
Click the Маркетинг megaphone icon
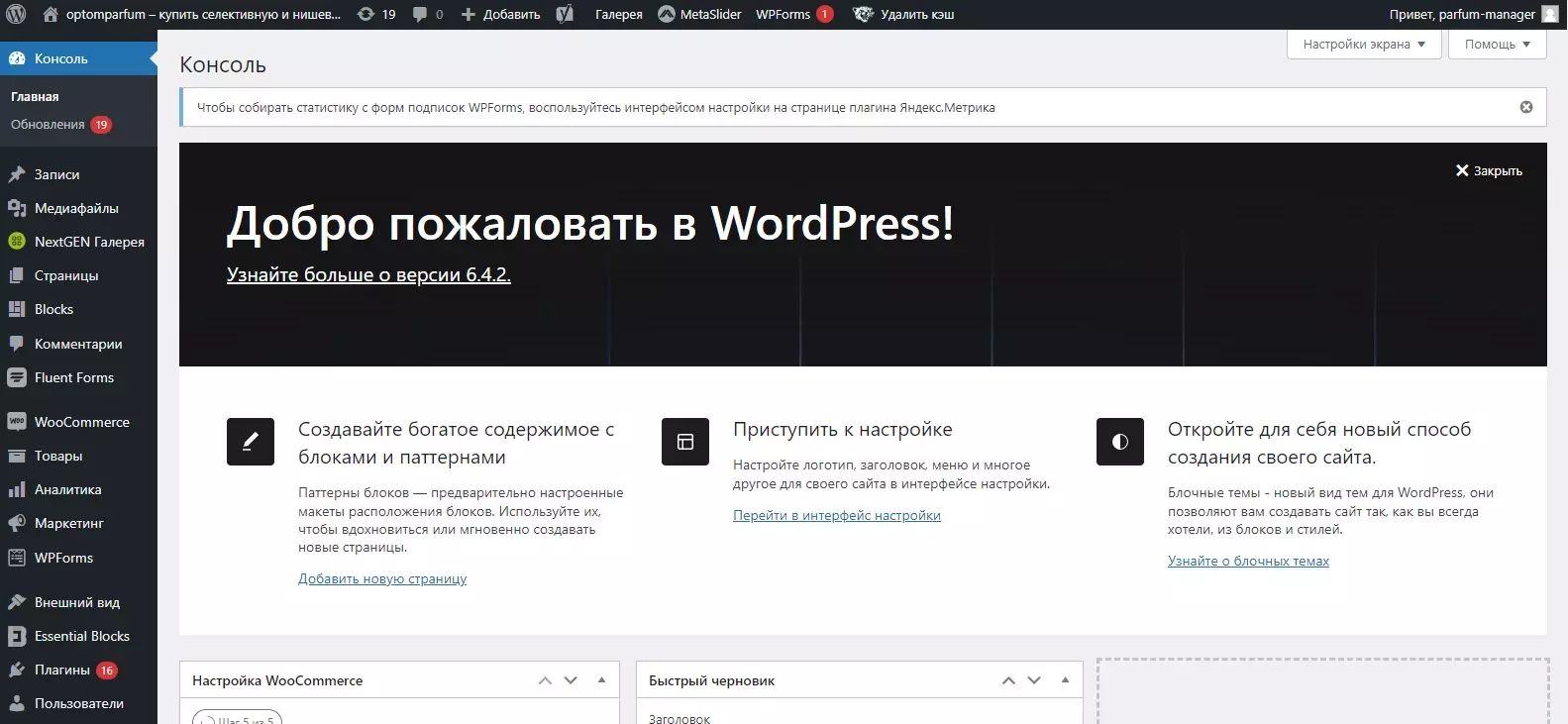(17, 523)
